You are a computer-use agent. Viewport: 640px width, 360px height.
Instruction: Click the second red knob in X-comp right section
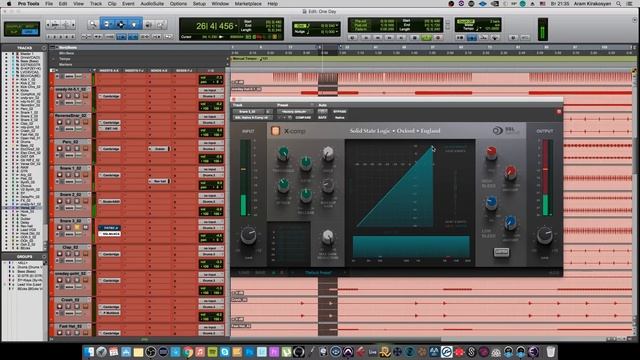pos(510,173)
